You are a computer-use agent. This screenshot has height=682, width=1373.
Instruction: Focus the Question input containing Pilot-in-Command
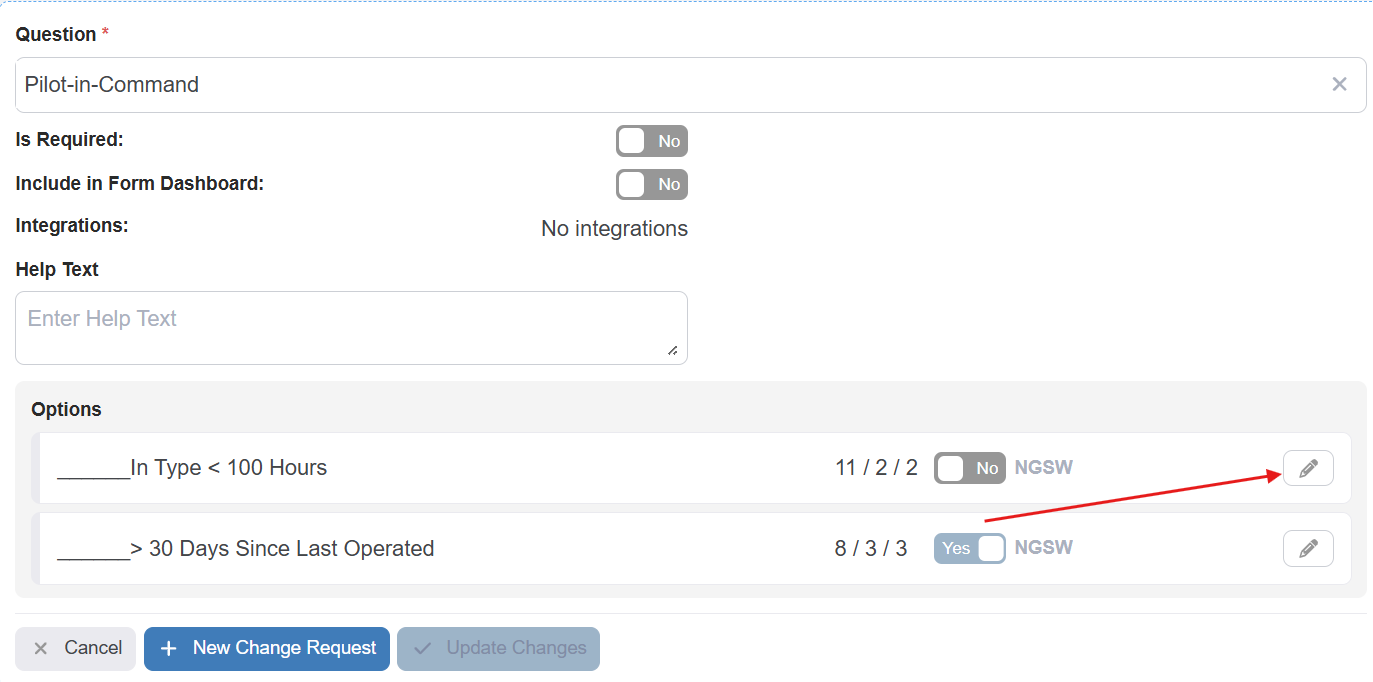660,85
